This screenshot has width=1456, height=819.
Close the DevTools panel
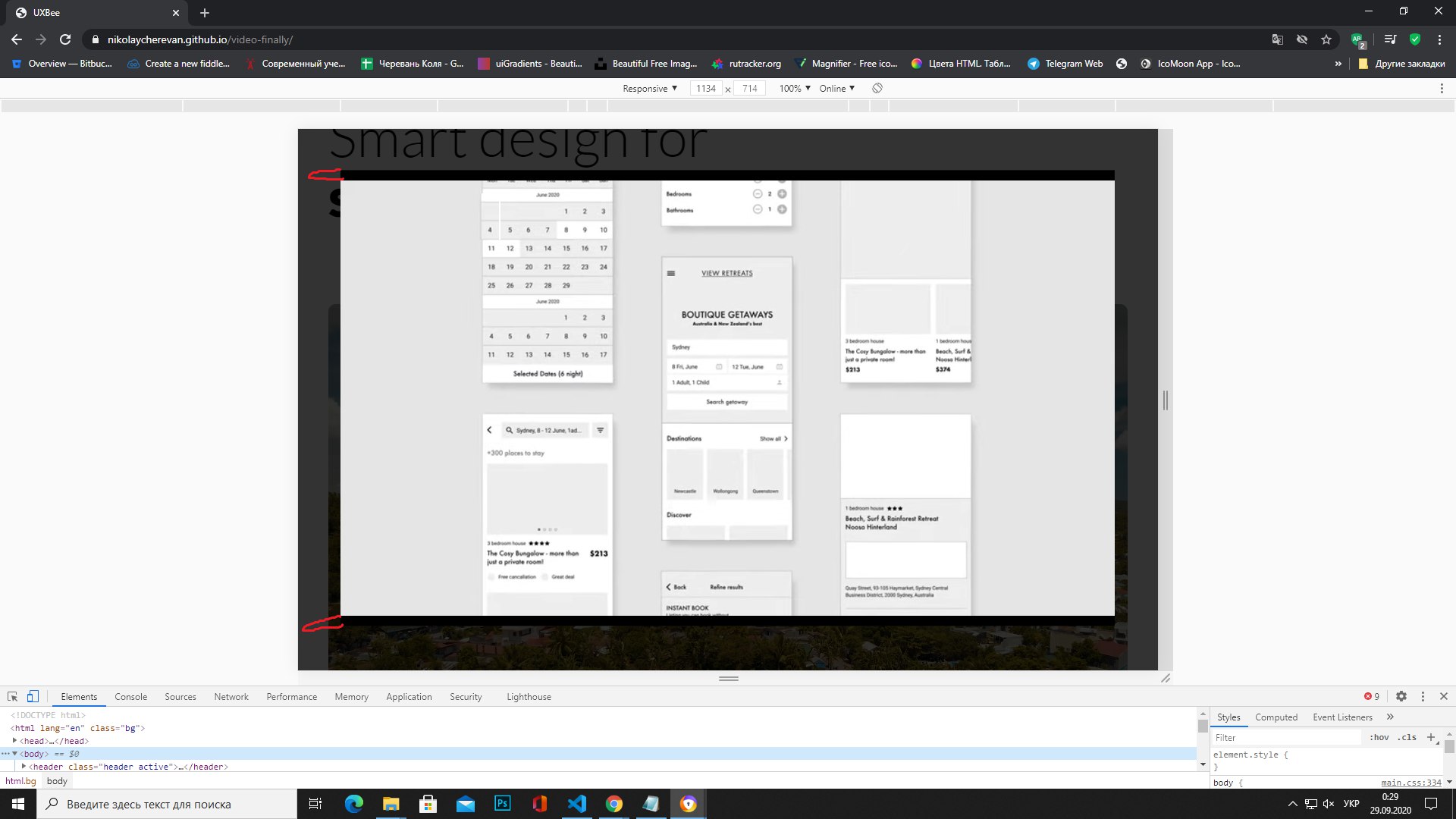click(x=1444, y=696)
